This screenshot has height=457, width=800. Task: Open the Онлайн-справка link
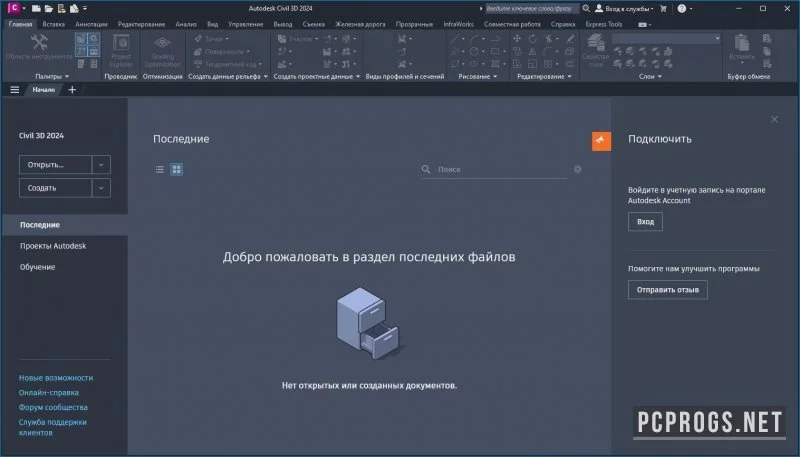tap(49, 393)
